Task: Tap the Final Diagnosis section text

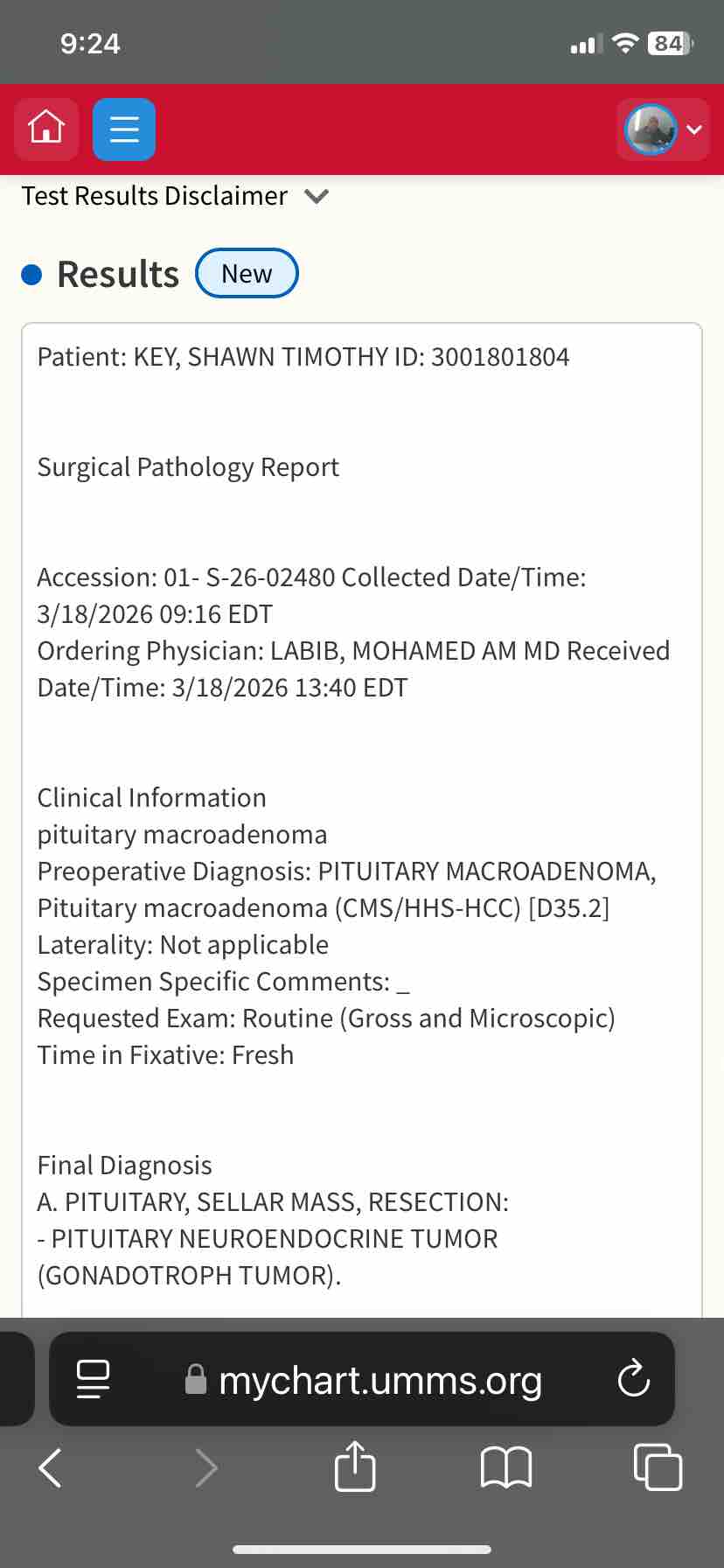Action: click(x=124, y=1165)
